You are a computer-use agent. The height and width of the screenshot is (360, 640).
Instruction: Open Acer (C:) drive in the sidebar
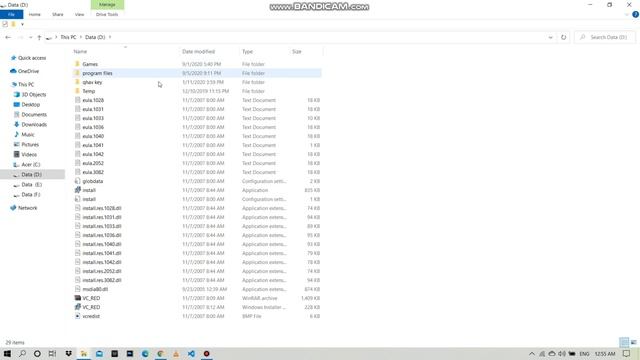tap(31, 164)
